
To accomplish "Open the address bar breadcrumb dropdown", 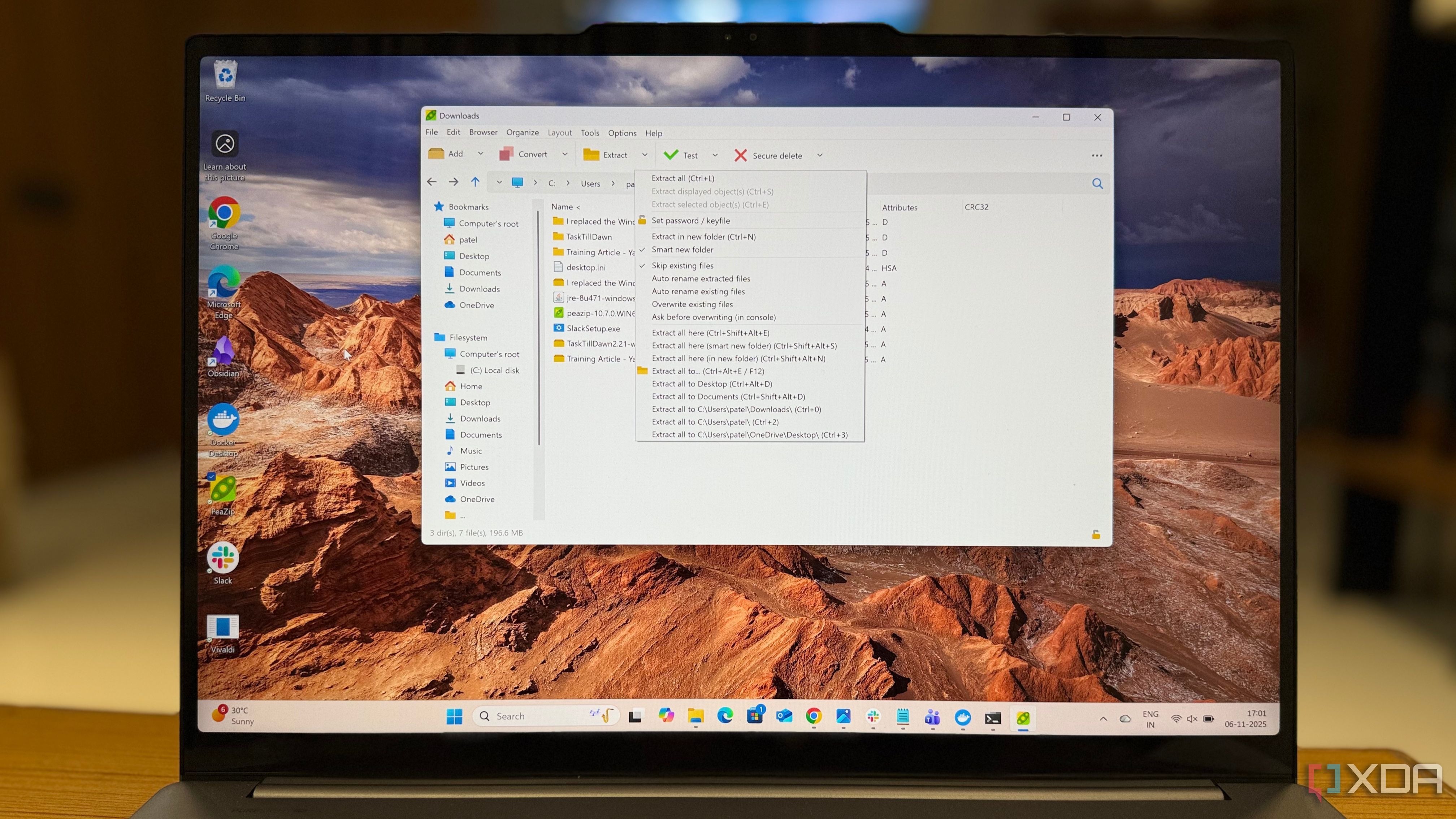I will [499, 182].
